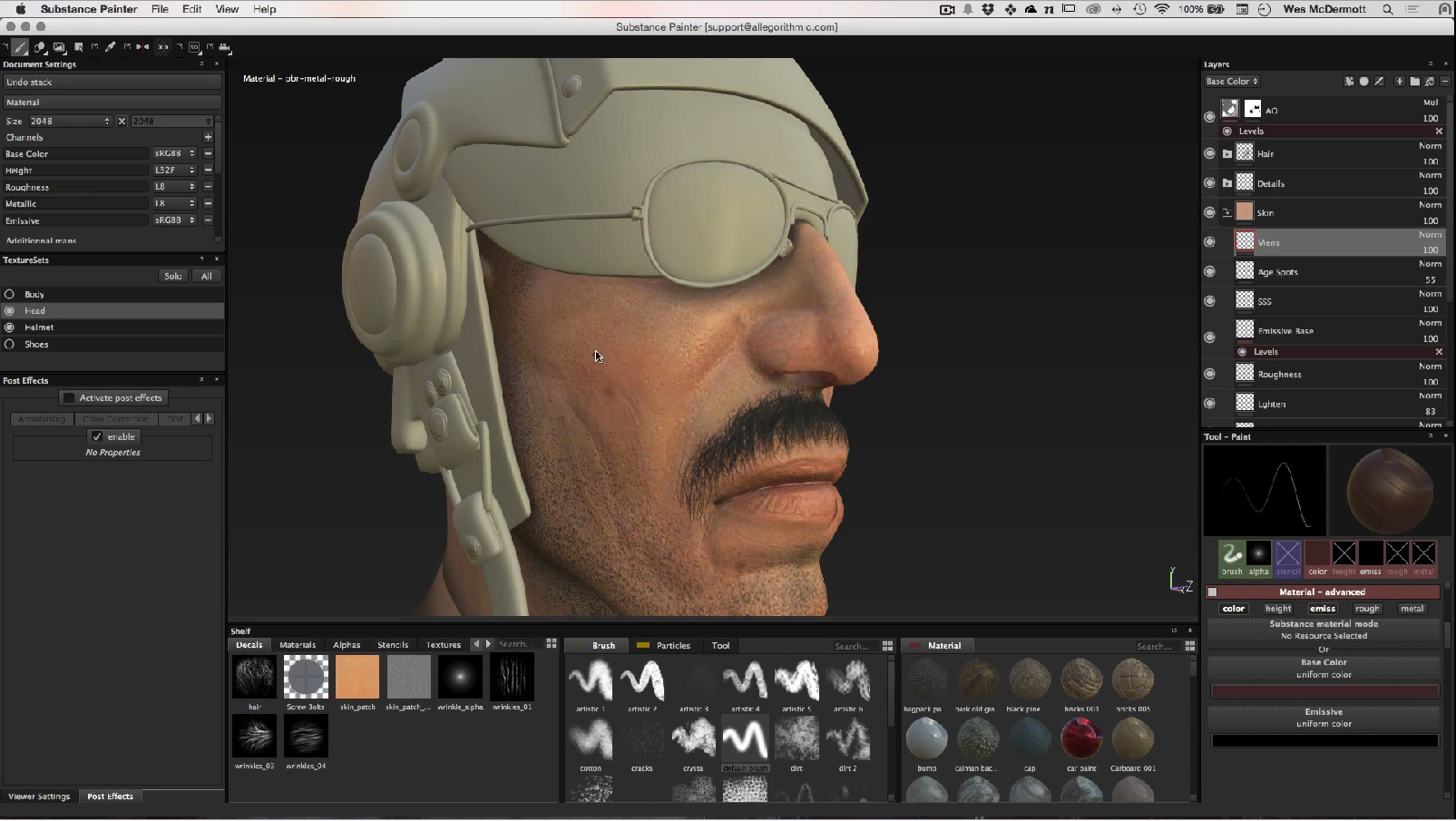Open the View menu

[227, 9]
